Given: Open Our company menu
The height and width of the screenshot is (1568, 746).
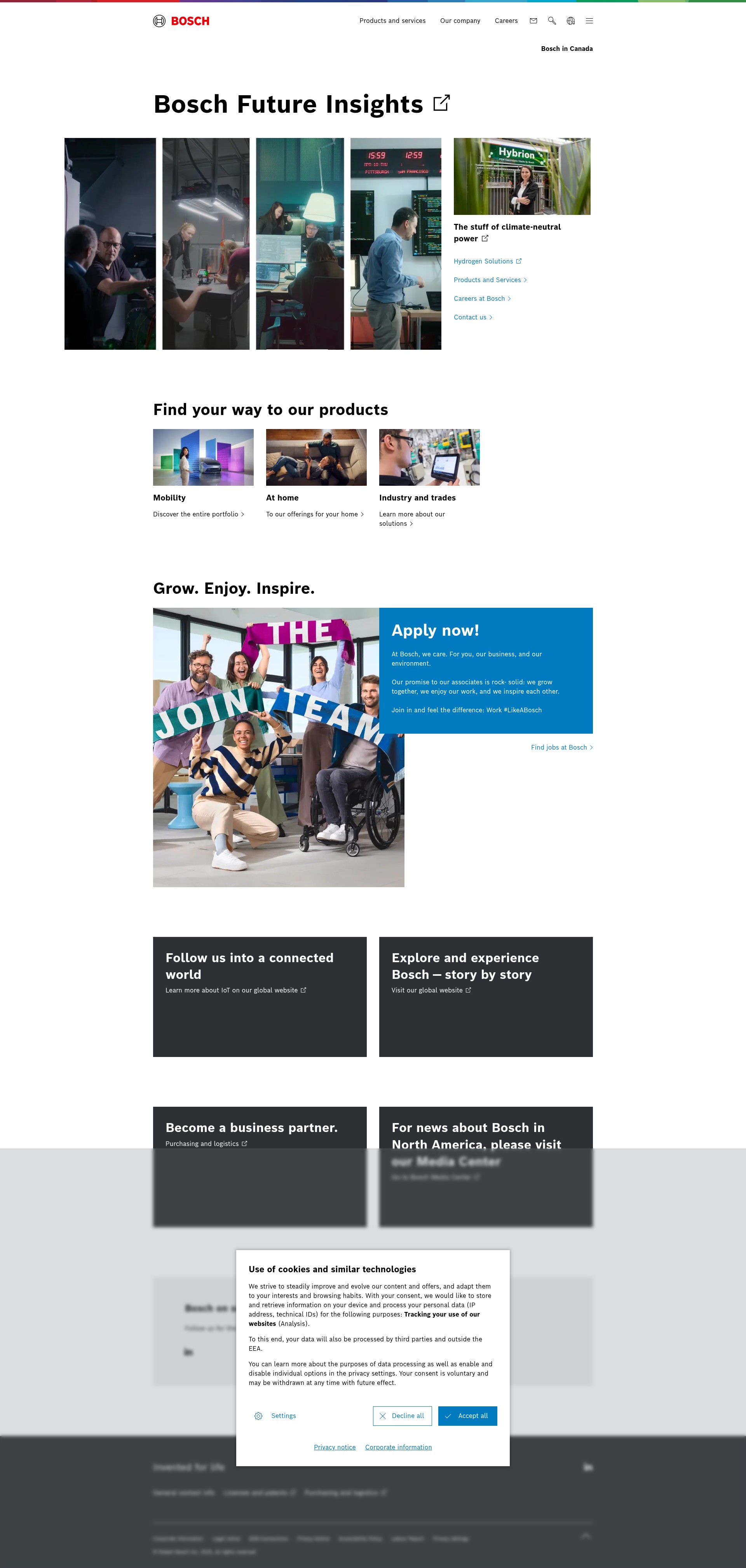Looking at the screenshot, I should pyautogui.click(x=460, y=21).
